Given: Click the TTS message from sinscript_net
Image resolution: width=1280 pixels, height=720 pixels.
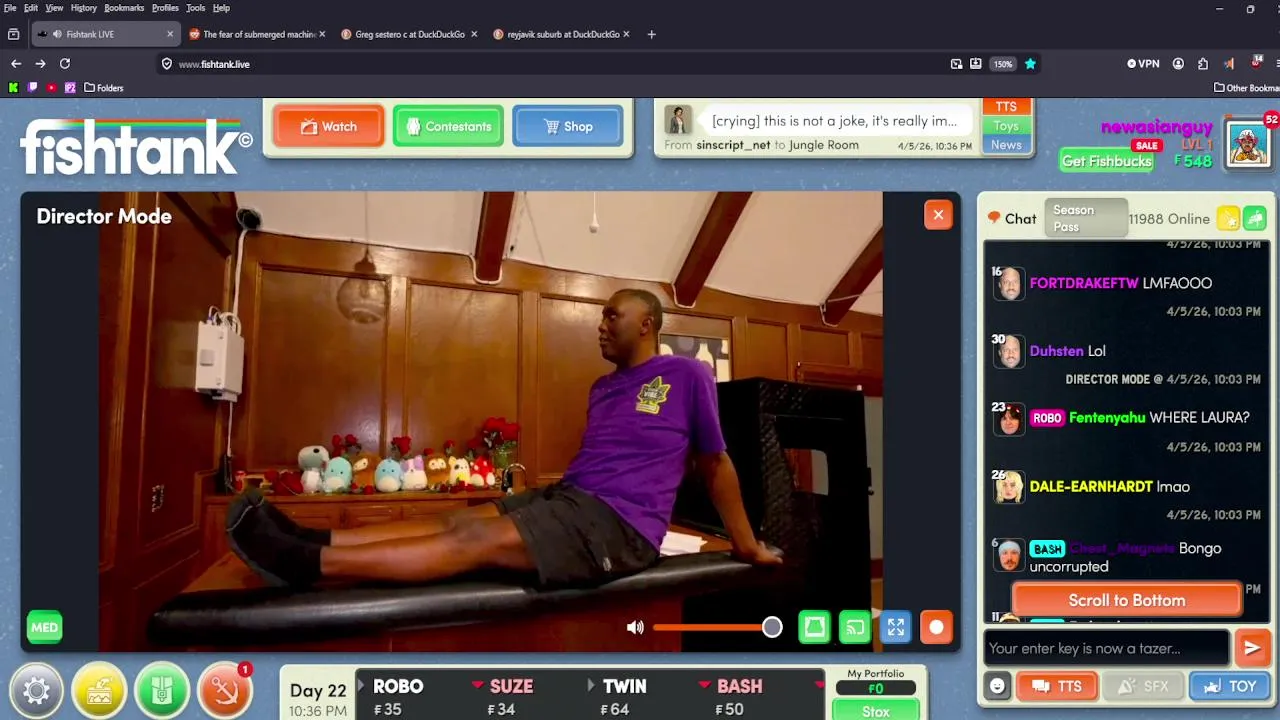Looking at the screenshot, I should tap(834, 121).
